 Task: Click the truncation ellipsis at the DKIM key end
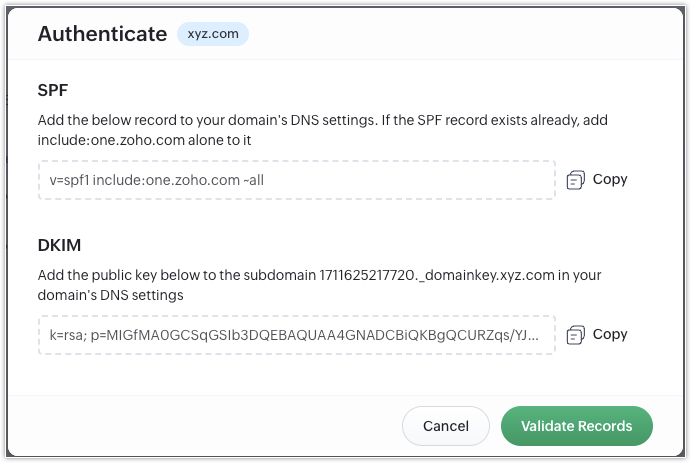(x=533, y=336)
